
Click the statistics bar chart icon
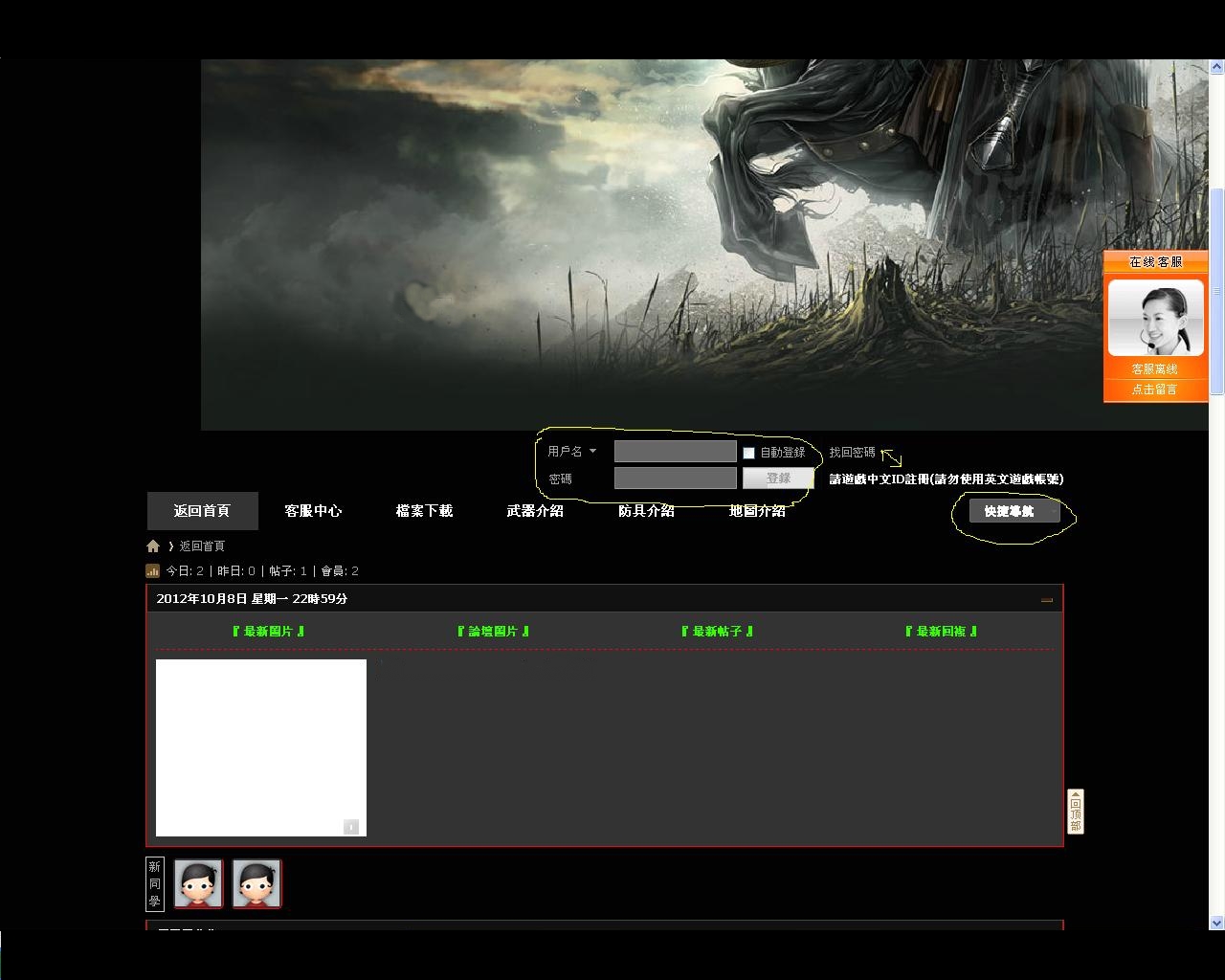[x=152, y=571]
